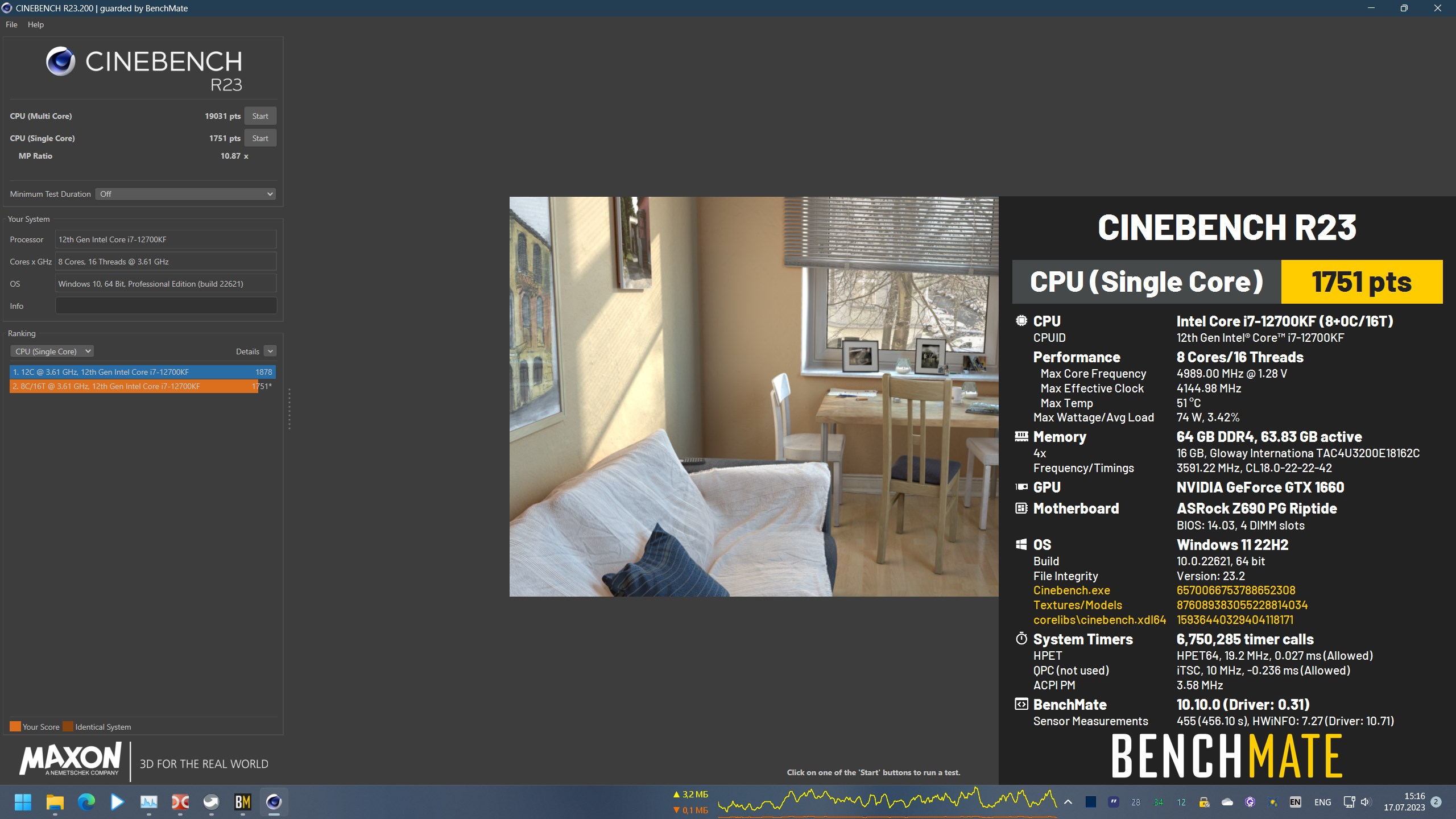This screenshot has height=819, width=1456.
Task: Click the System Timers stopwatch icon
Action: 1021,639
